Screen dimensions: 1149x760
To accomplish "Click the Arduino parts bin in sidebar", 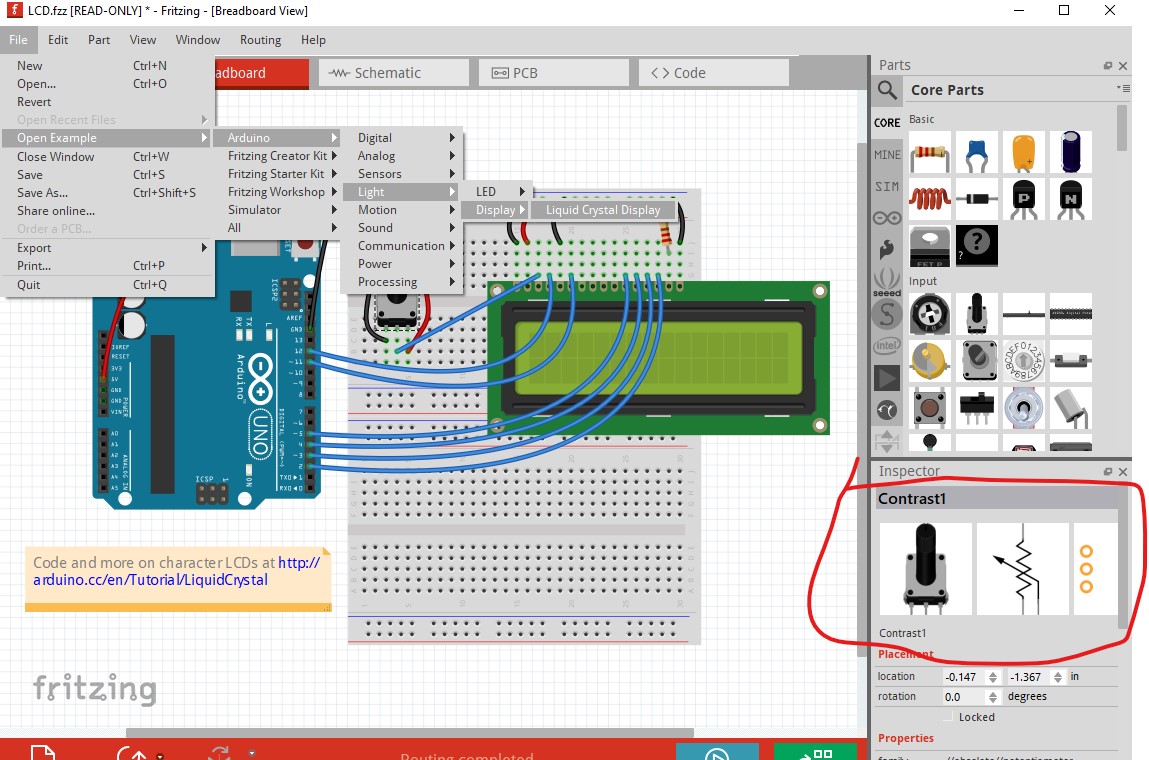I will coord(886,218).
